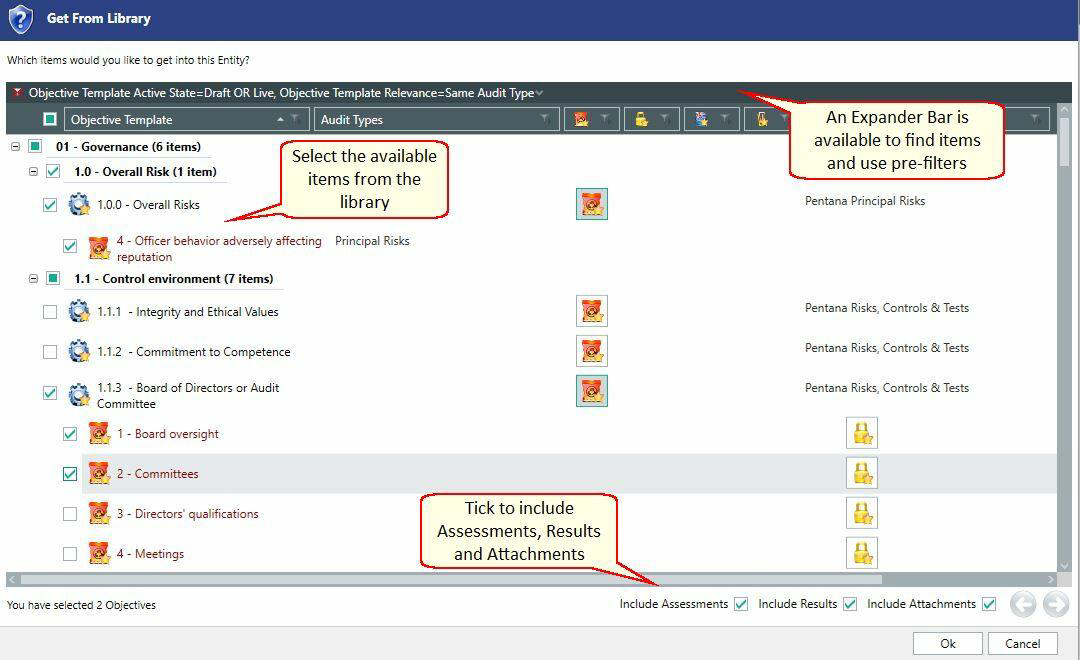Click the control lock column header icon
This screenshot has height=660, width=1080.
point(641,119)
